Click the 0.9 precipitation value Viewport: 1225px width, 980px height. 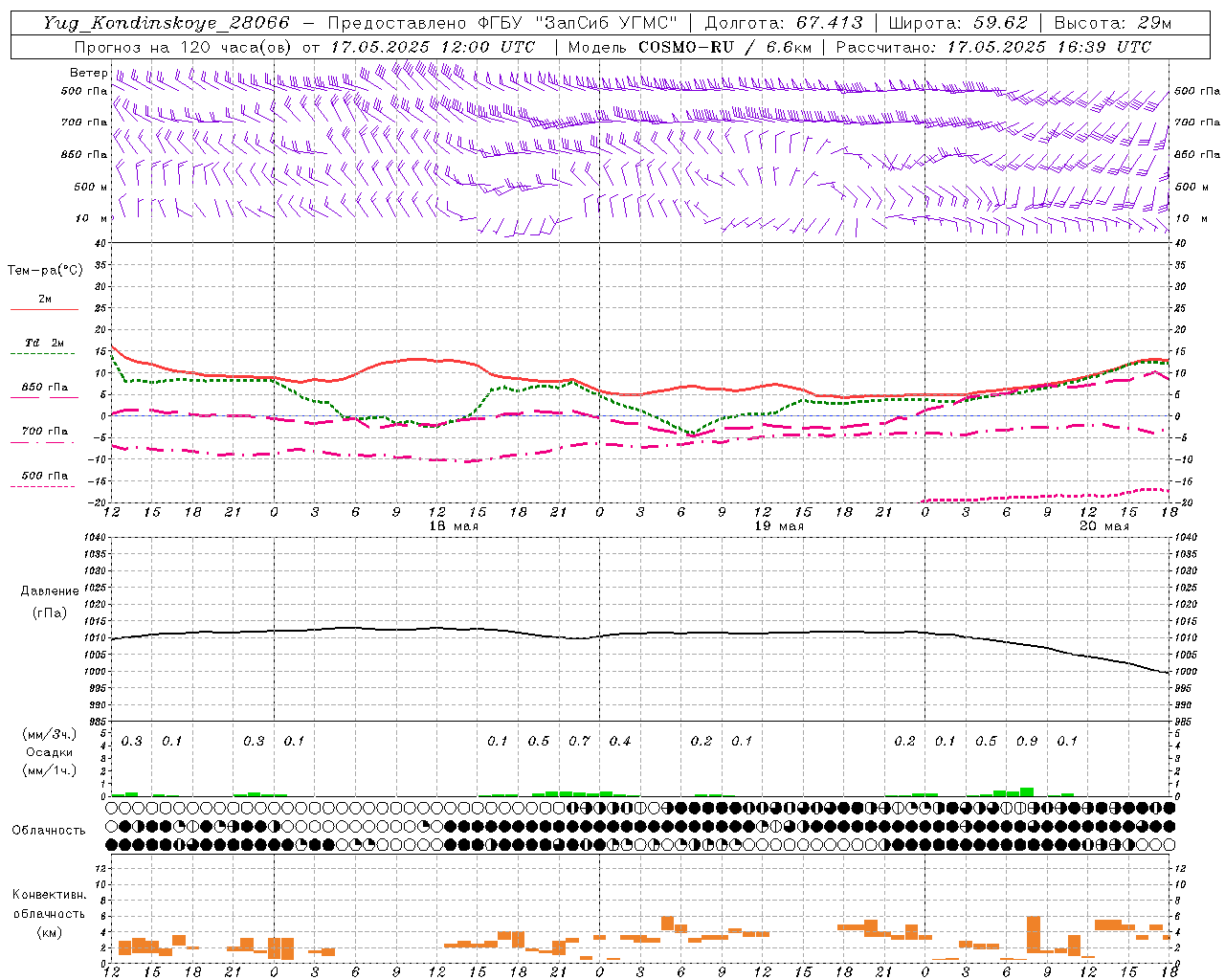click(1027, 741)
